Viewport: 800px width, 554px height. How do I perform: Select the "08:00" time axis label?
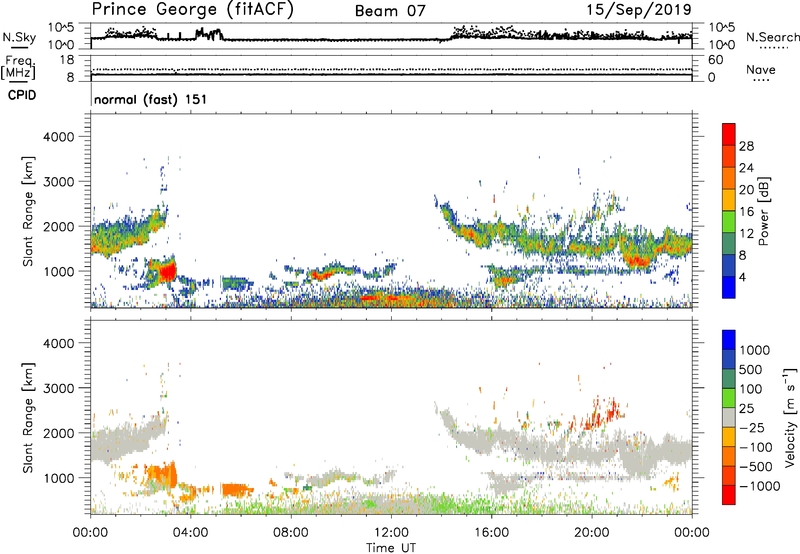(291, 533)
